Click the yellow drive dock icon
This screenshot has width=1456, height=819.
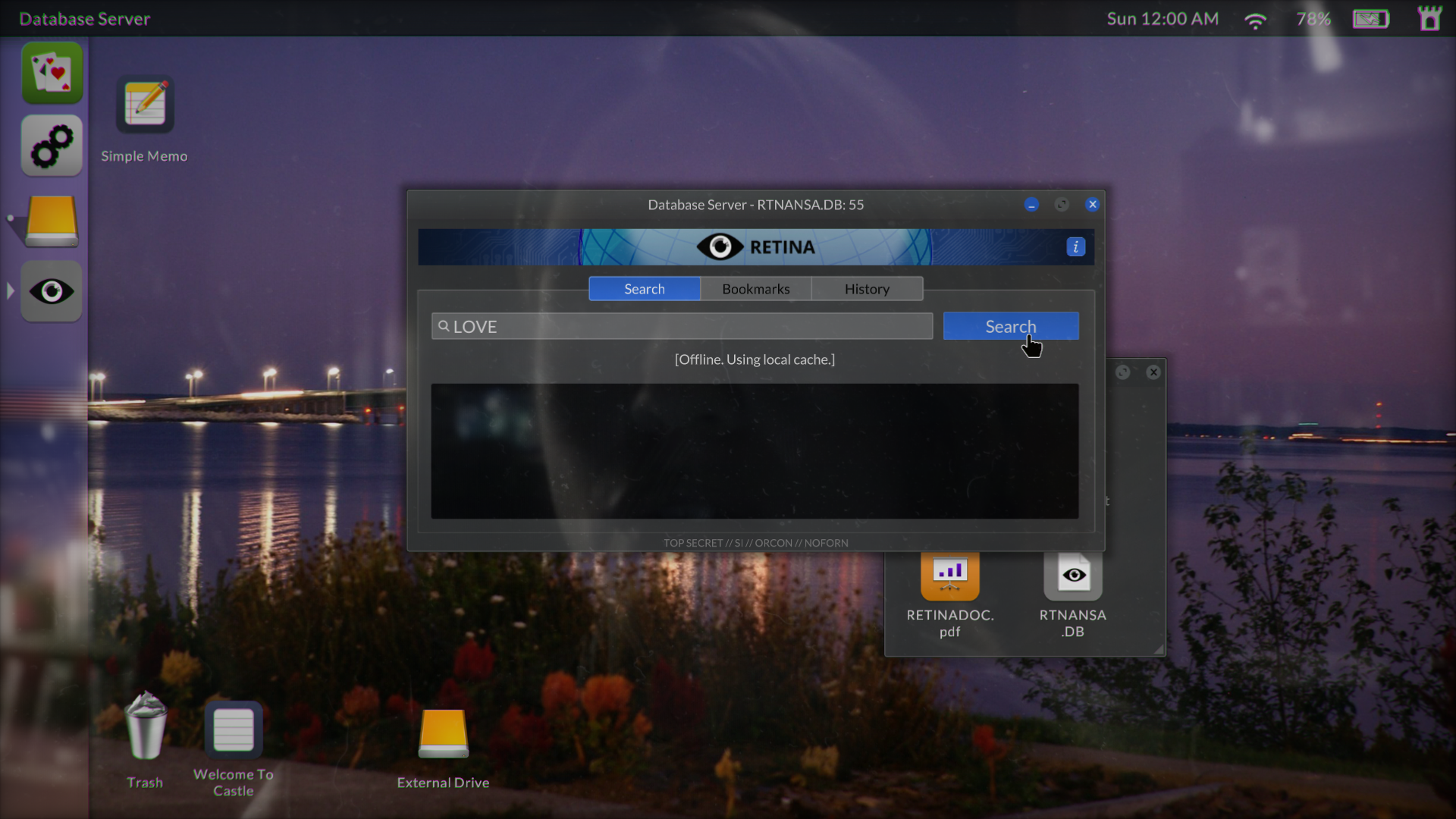click(x=52, y=220)
